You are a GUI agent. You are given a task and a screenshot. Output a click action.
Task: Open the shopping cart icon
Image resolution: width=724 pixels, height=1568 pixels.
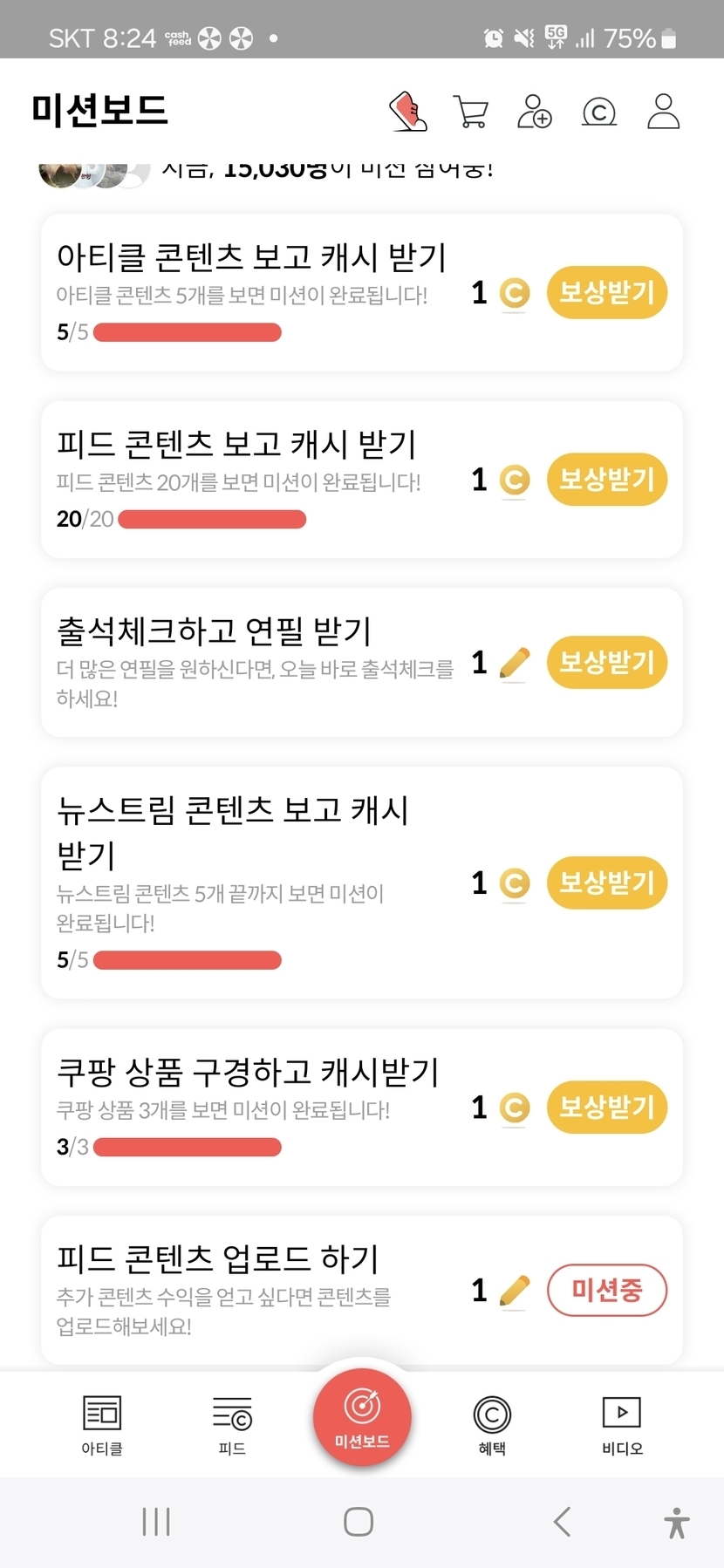tap(471, 112)
